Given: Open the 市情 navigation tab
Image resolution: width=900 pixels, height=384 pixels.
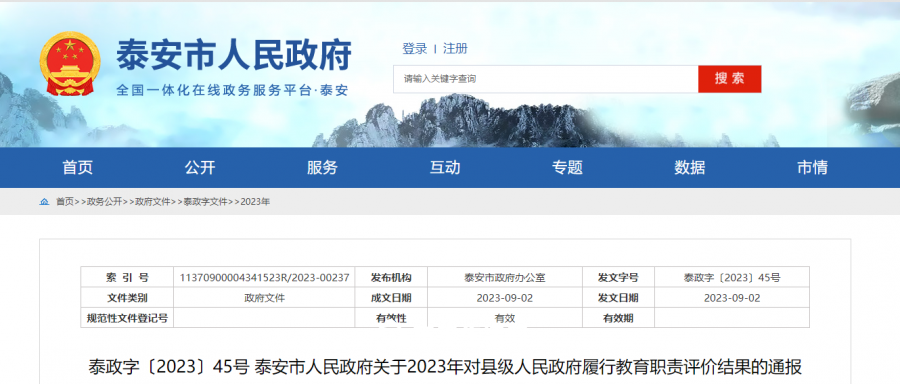Looking at the screenshot, I should tap(812, 168).
